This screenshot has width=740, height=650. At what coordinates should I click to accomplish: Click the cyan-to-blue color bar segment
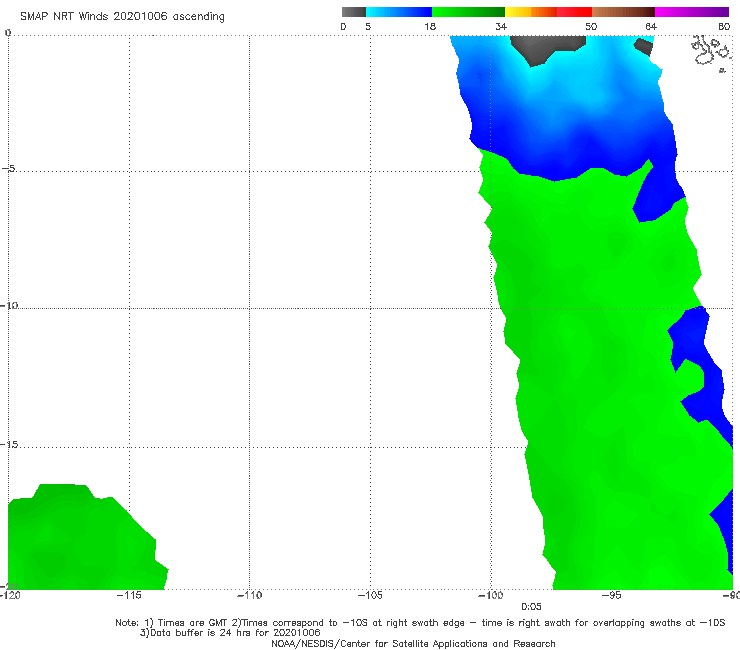pos(399,12)
